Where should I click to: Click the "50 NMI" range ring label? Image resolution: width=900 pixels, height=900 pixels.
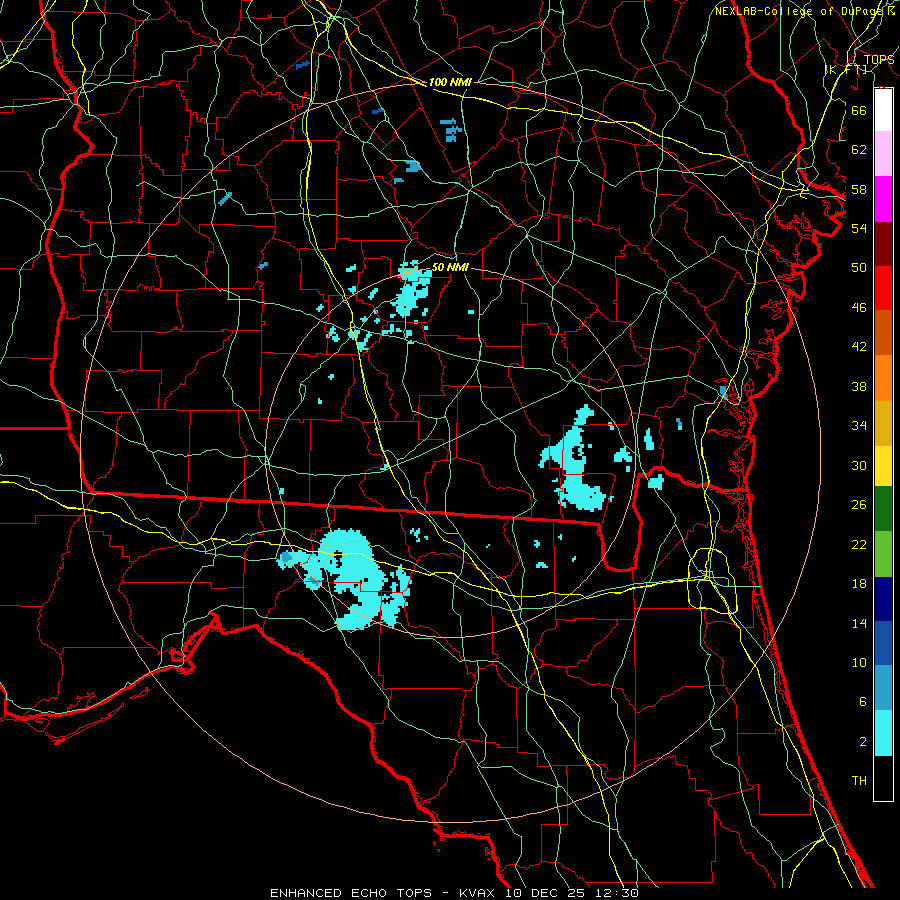450,267
